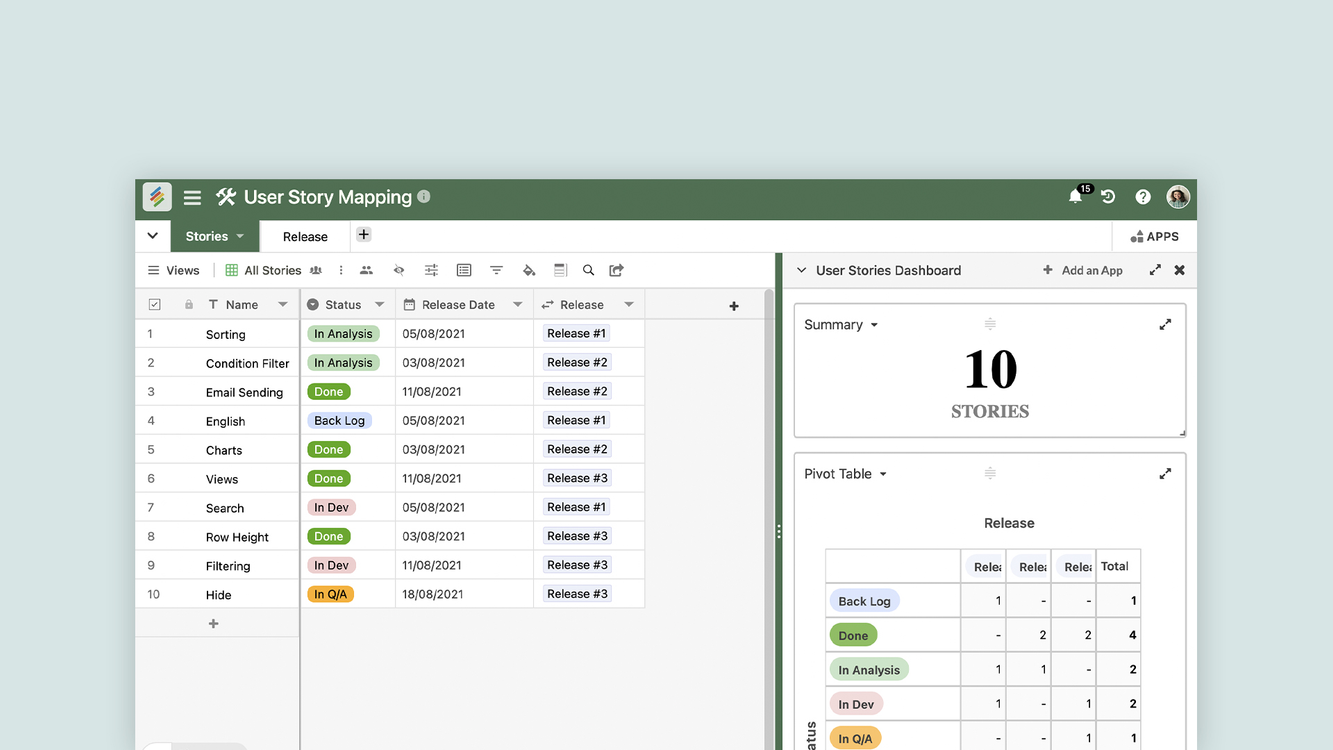Tick the select-all rows checkbox
The image size is (1333, 750).
(x=154, y=305)
